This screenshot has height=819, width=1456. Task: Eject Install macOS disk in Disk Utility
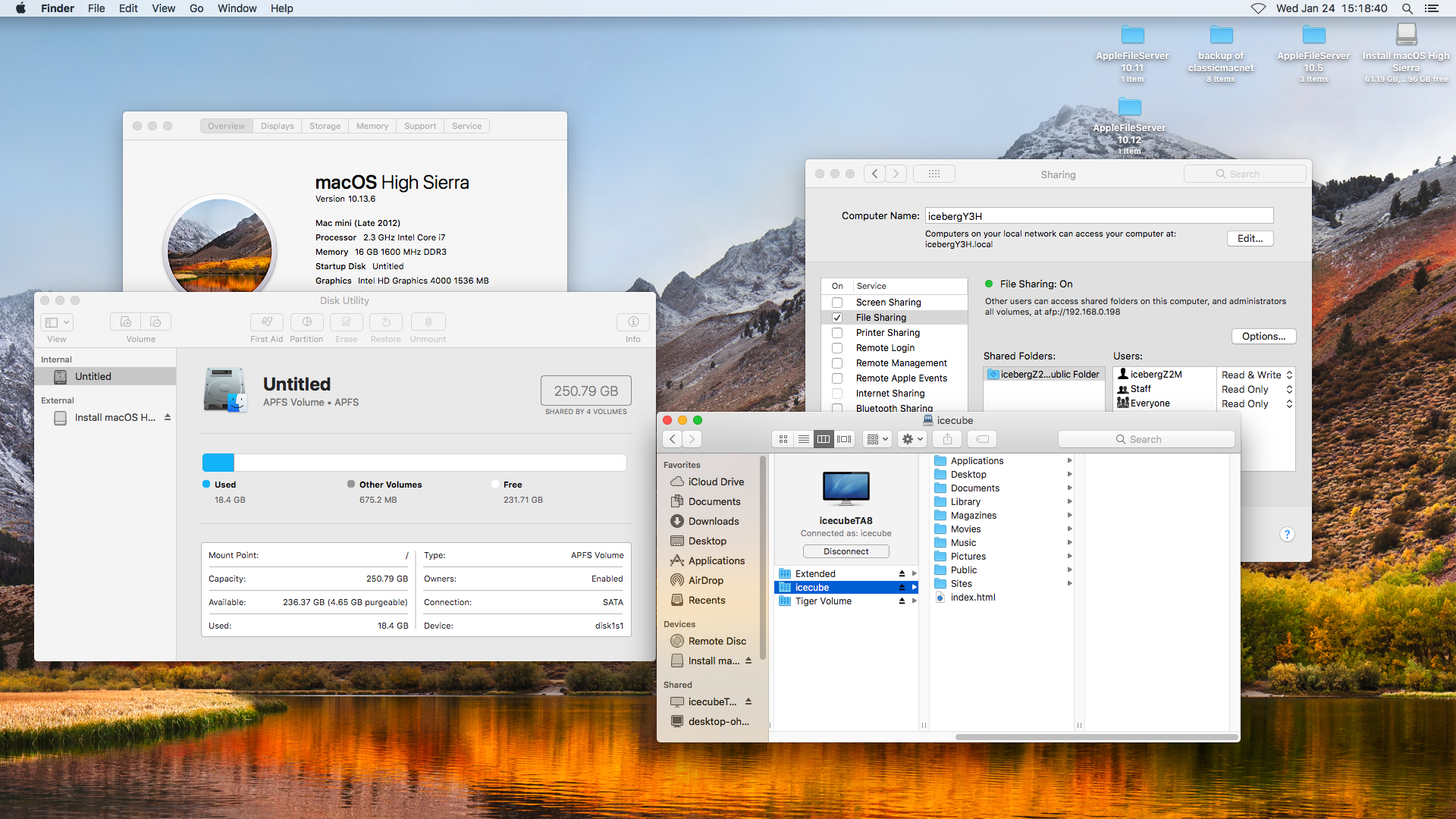168,417
